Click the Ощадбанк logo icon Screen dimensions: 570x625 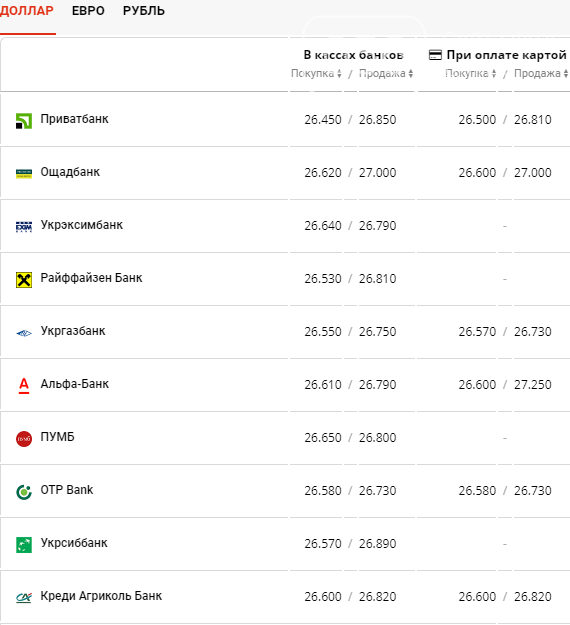[24, 174]
